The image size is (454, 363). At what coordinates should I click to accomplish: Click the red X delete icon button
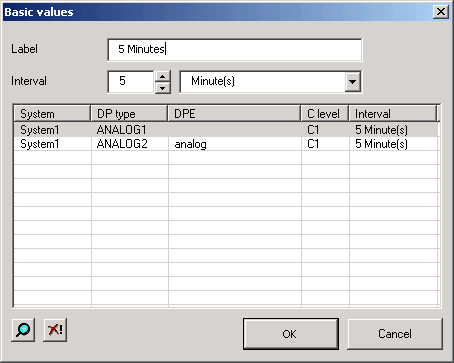coord(55,330)
